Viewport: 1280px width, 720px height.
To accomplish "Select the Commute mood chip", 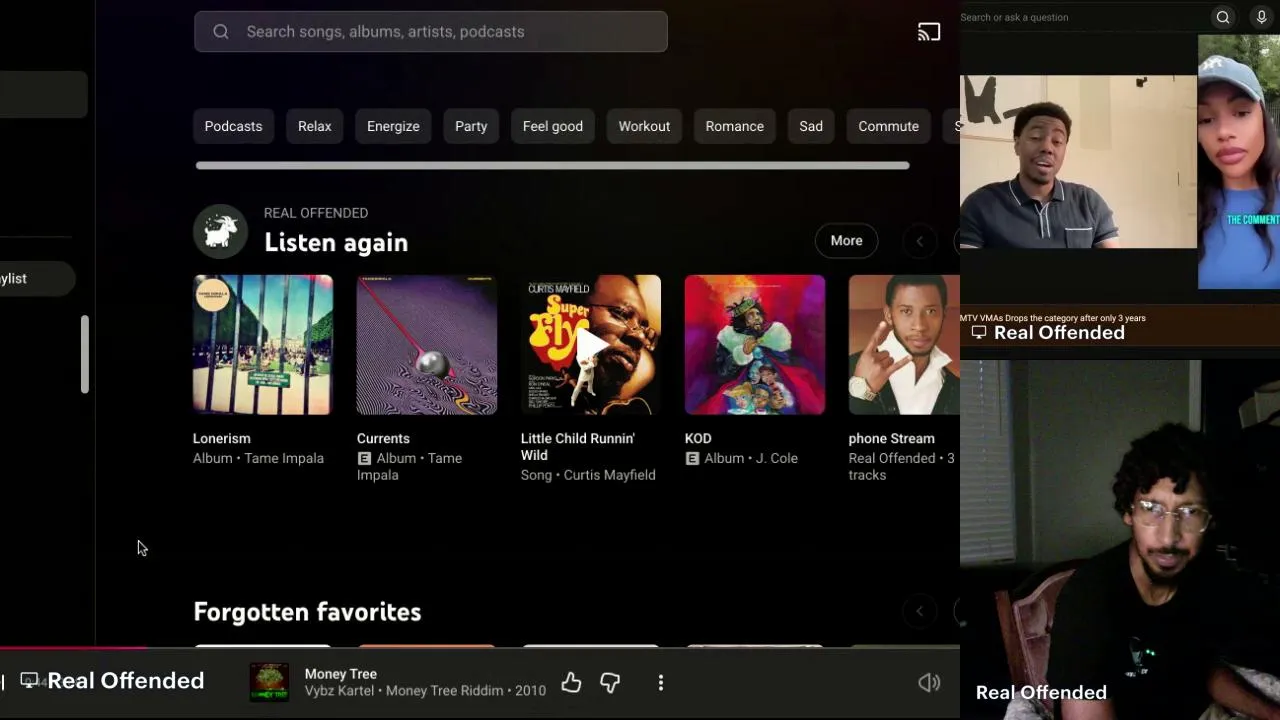I will pos(888,126).
